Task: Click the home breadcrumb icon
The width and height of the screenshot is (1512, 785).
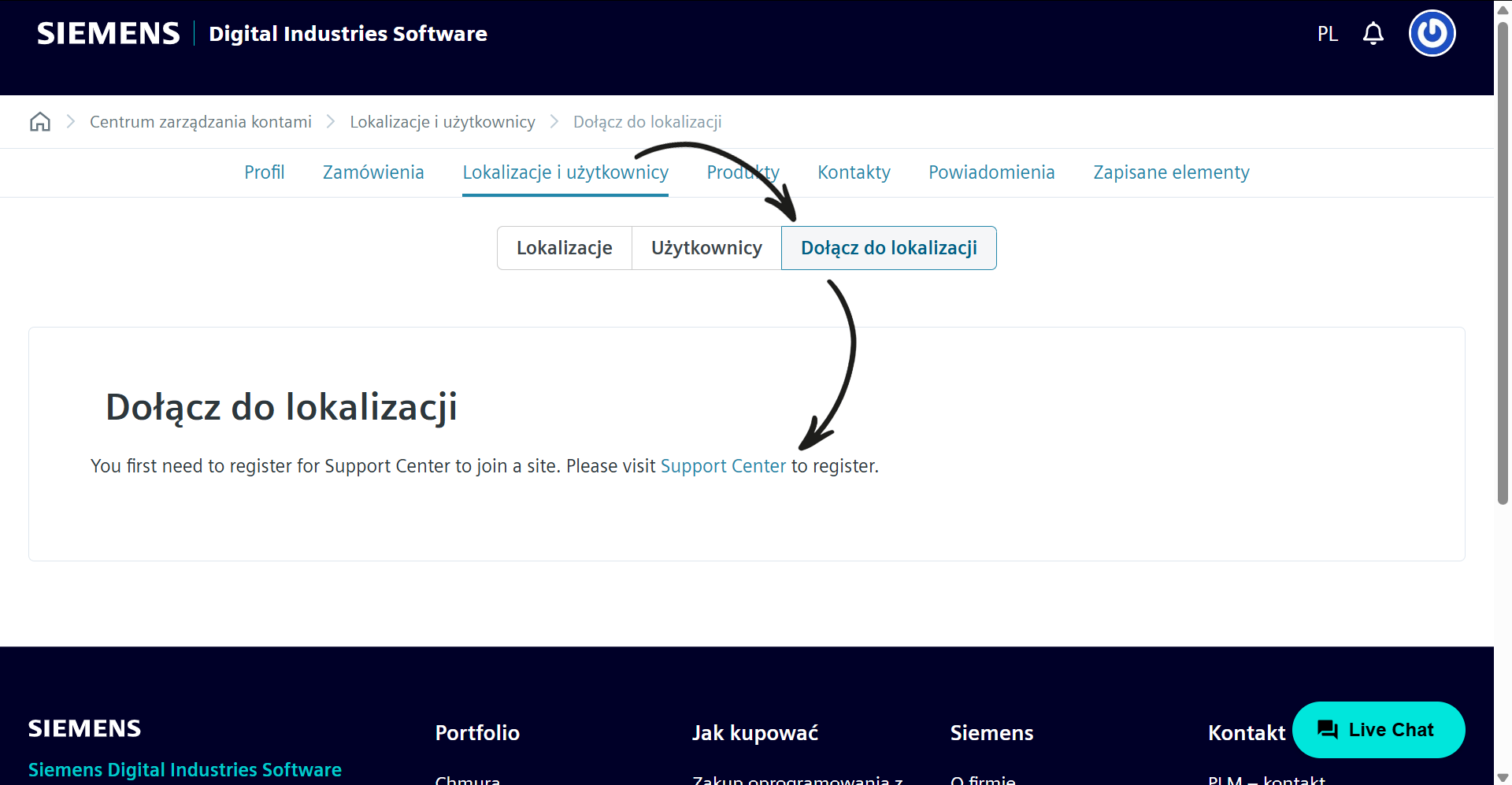Action: [40, 122]
